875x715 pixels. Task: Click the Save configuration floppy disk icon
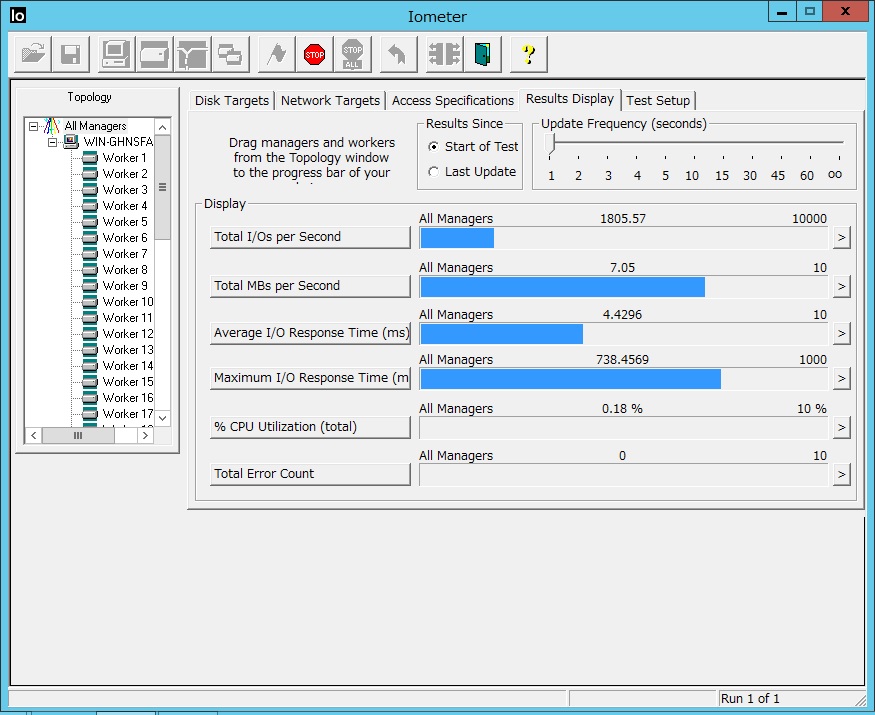[70, 54]
